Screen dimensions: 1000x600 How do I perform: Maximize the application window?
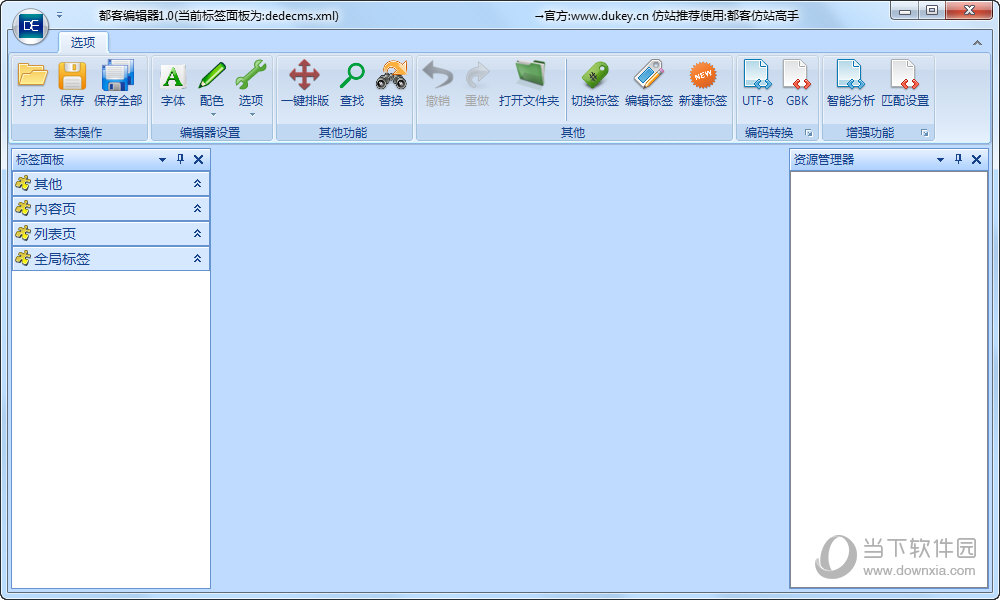pyautogui.click(x=932, y=11)
